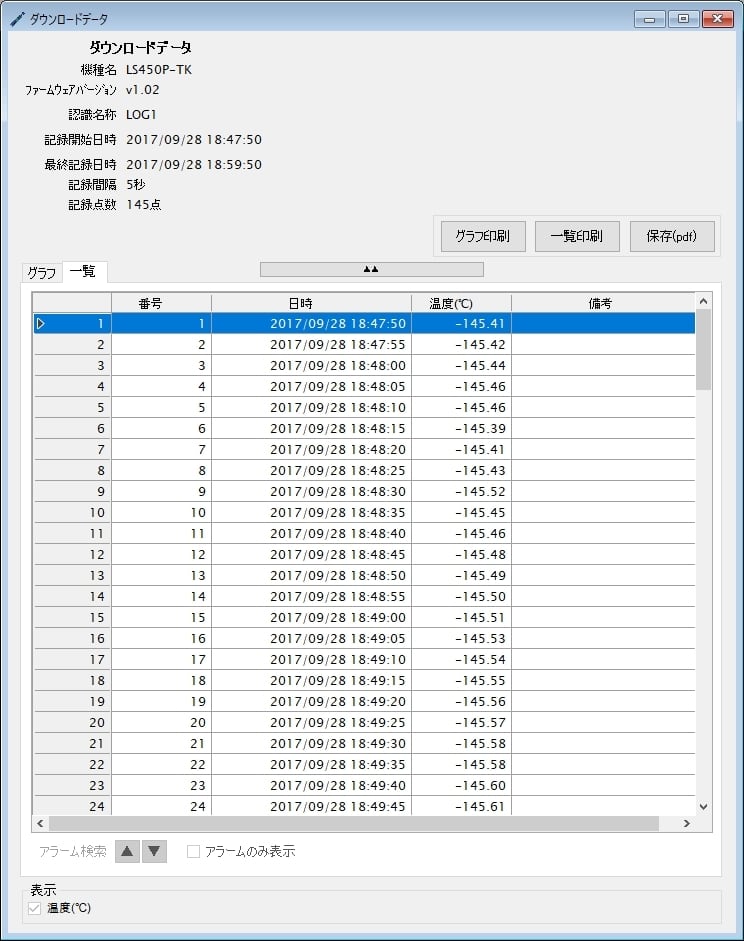The image size is (744, 941).
Task: Maximize the ダウンロードデータ window
Action: tap(683, 19)
